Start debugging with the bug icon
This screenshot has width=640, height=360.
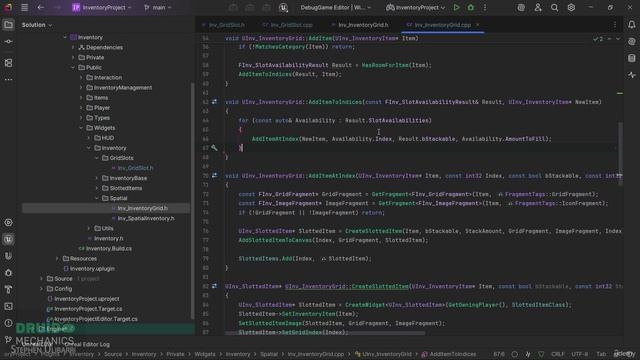[x=471, y=7]
